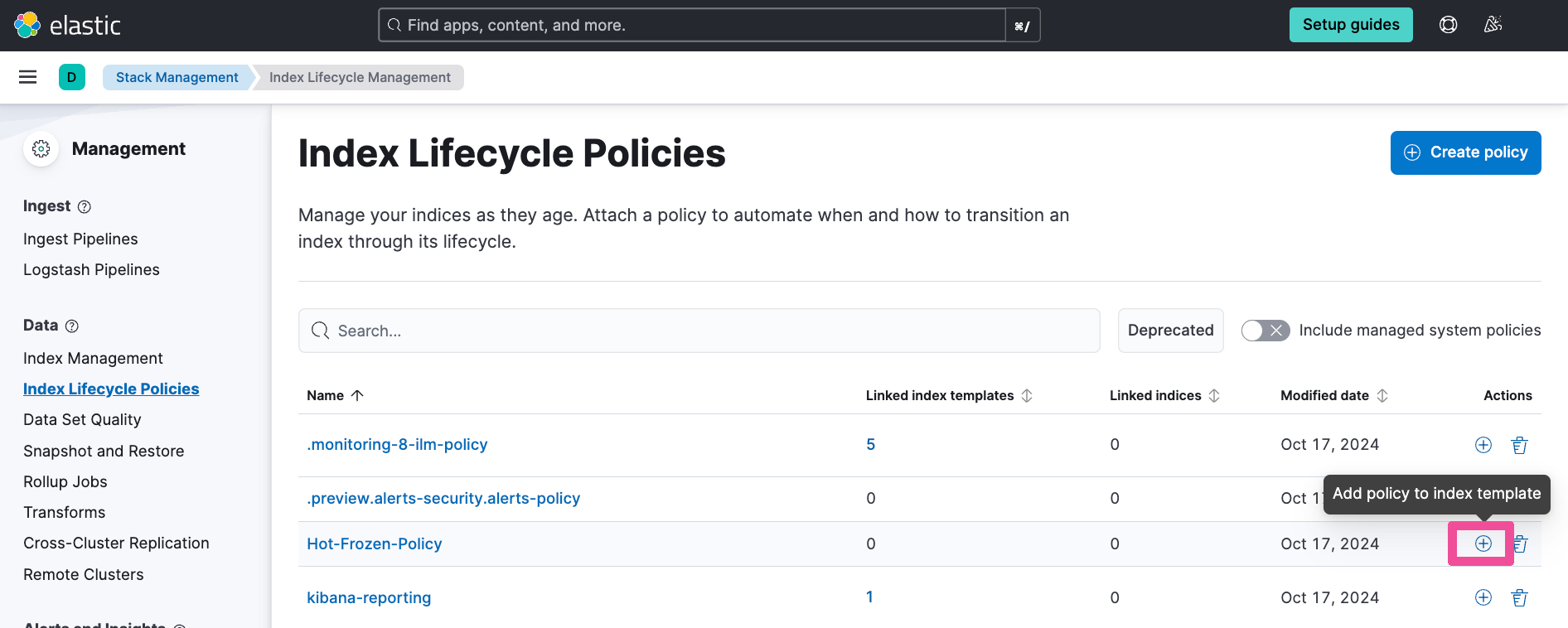Sort by Linked indices column

point(1164,395)
